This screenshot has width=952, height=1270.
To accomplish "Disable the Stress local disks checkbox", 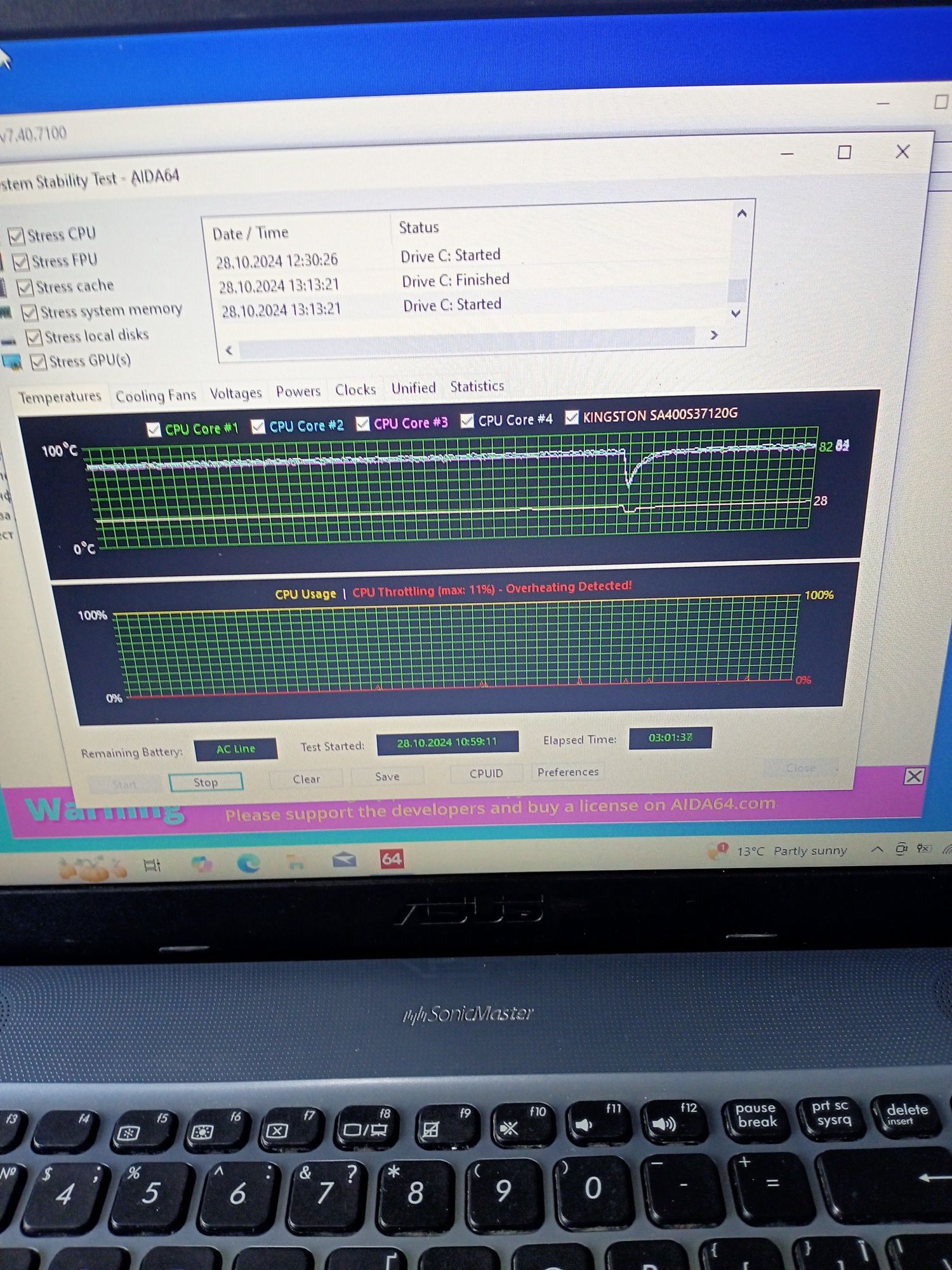I will point(34,337).
